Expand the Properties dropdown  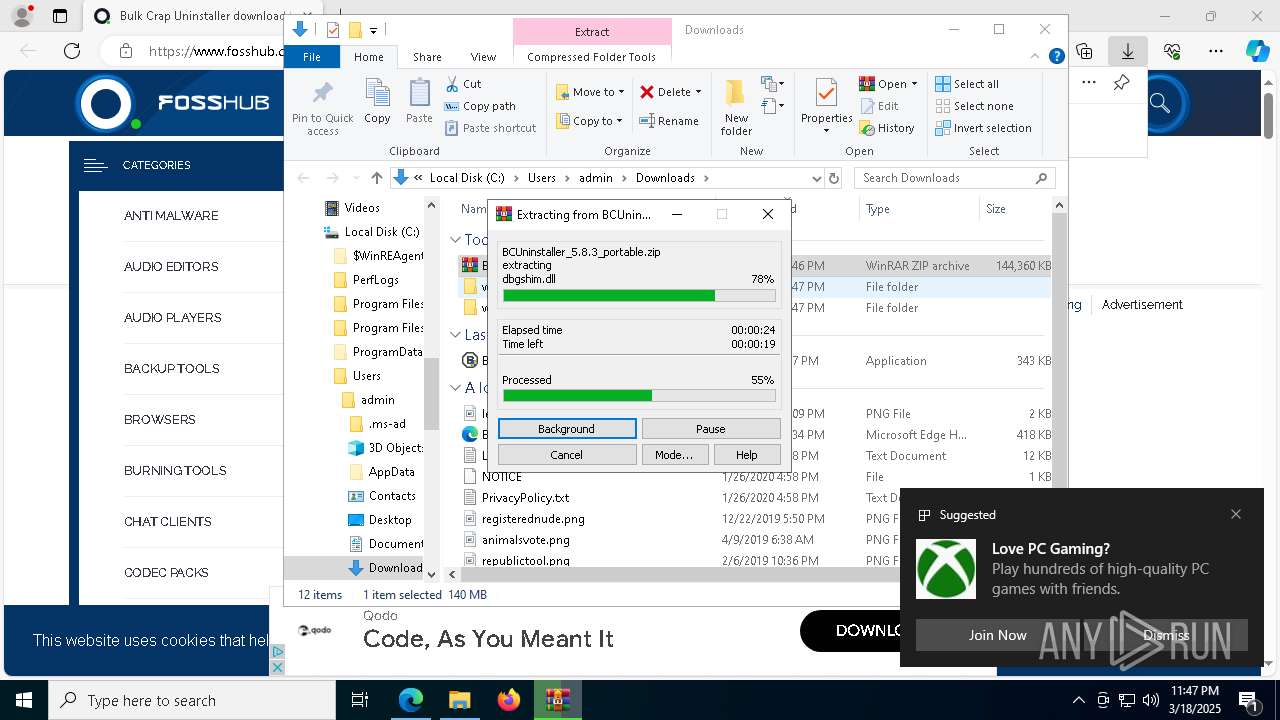(826, 130)
